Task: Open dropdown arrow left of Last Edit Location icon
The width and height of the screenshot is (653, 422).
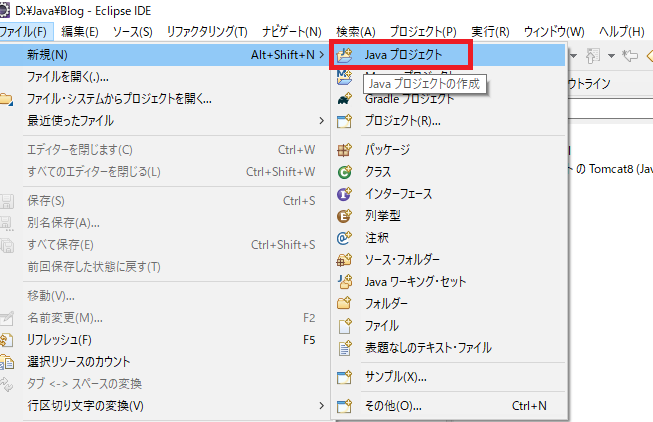Action: (x=611, y=56)
